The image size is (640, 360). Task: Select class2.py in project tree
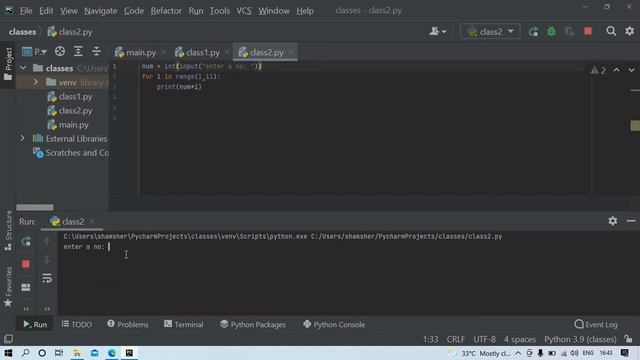pos(70,111)
